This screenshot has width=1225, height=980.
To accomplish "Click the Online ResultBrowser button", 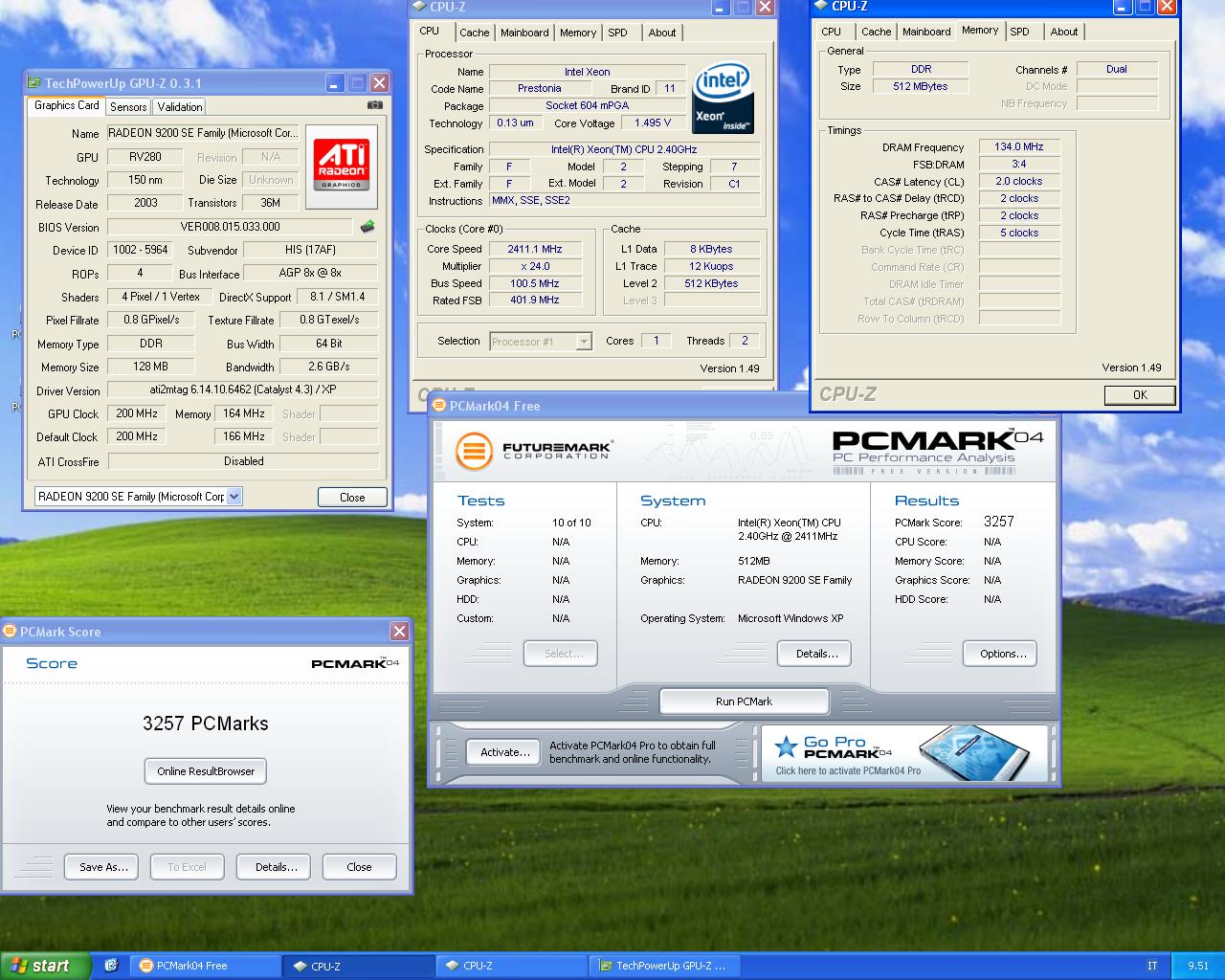I will (x=206, y=771).
